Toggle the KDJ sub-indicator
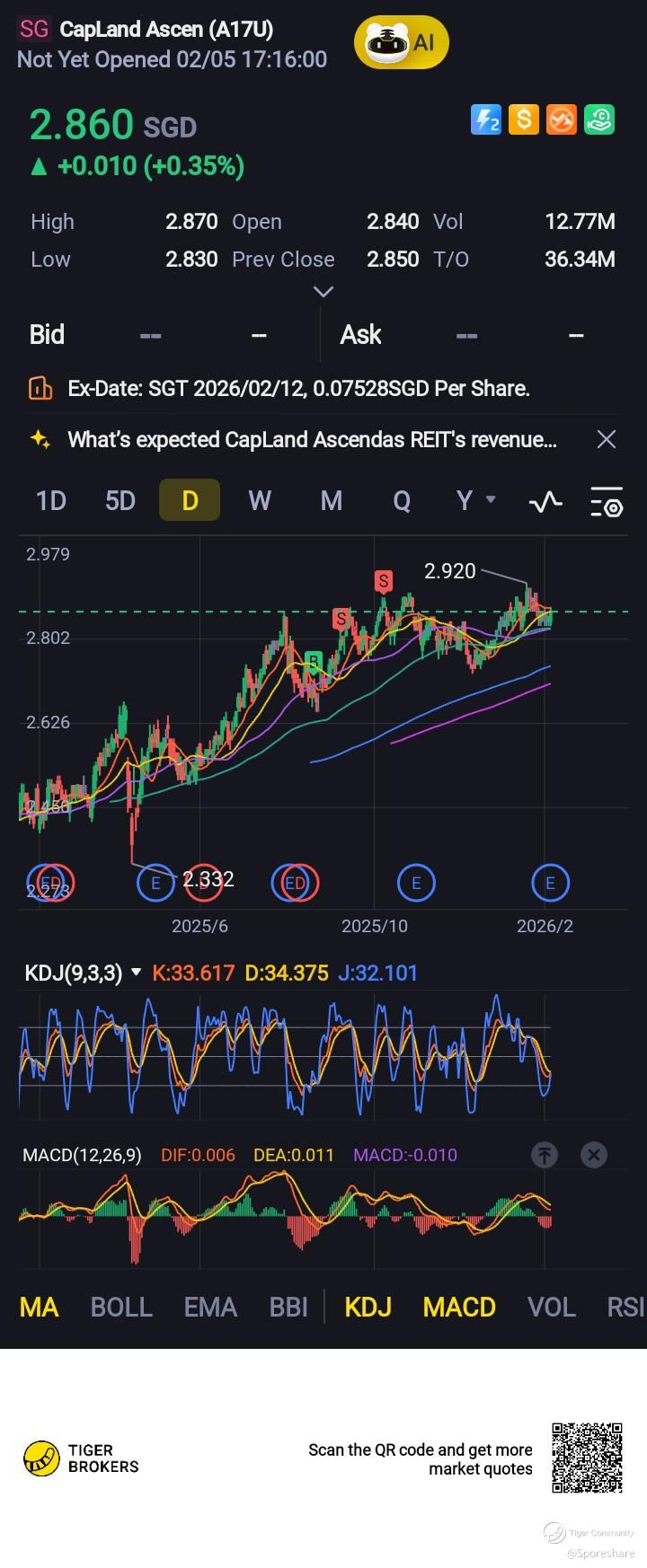This screenshot has width=647, height=1568. point(368,1307)
